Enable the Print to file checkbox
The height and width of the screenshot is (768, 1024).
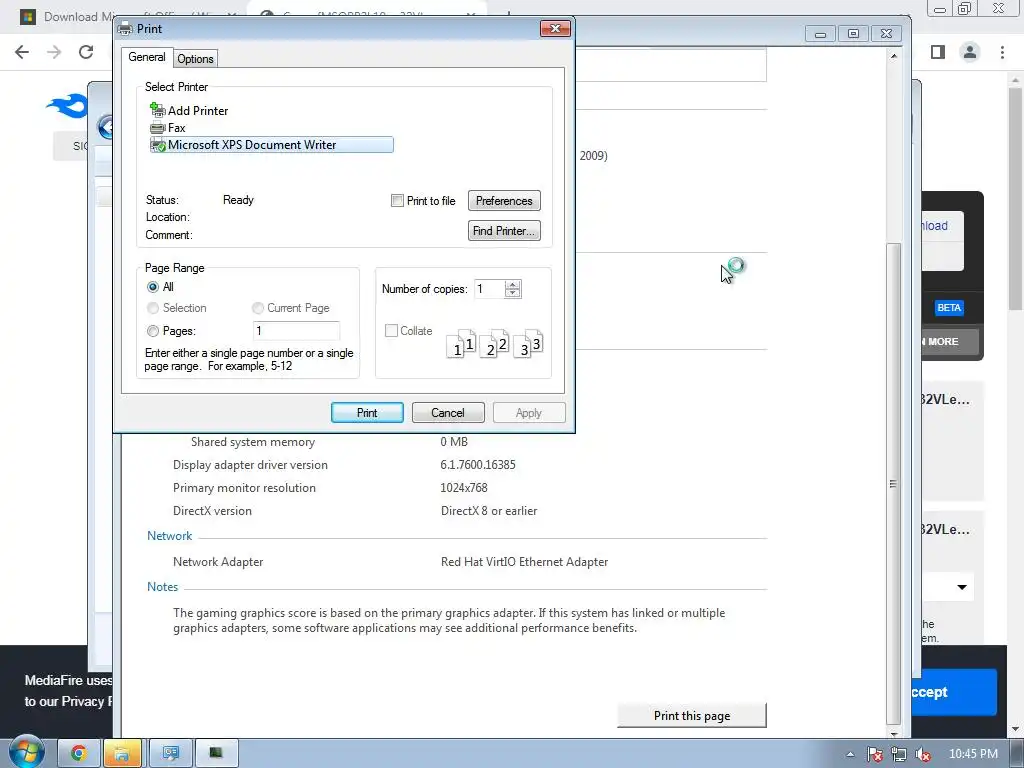click(397, 200)
